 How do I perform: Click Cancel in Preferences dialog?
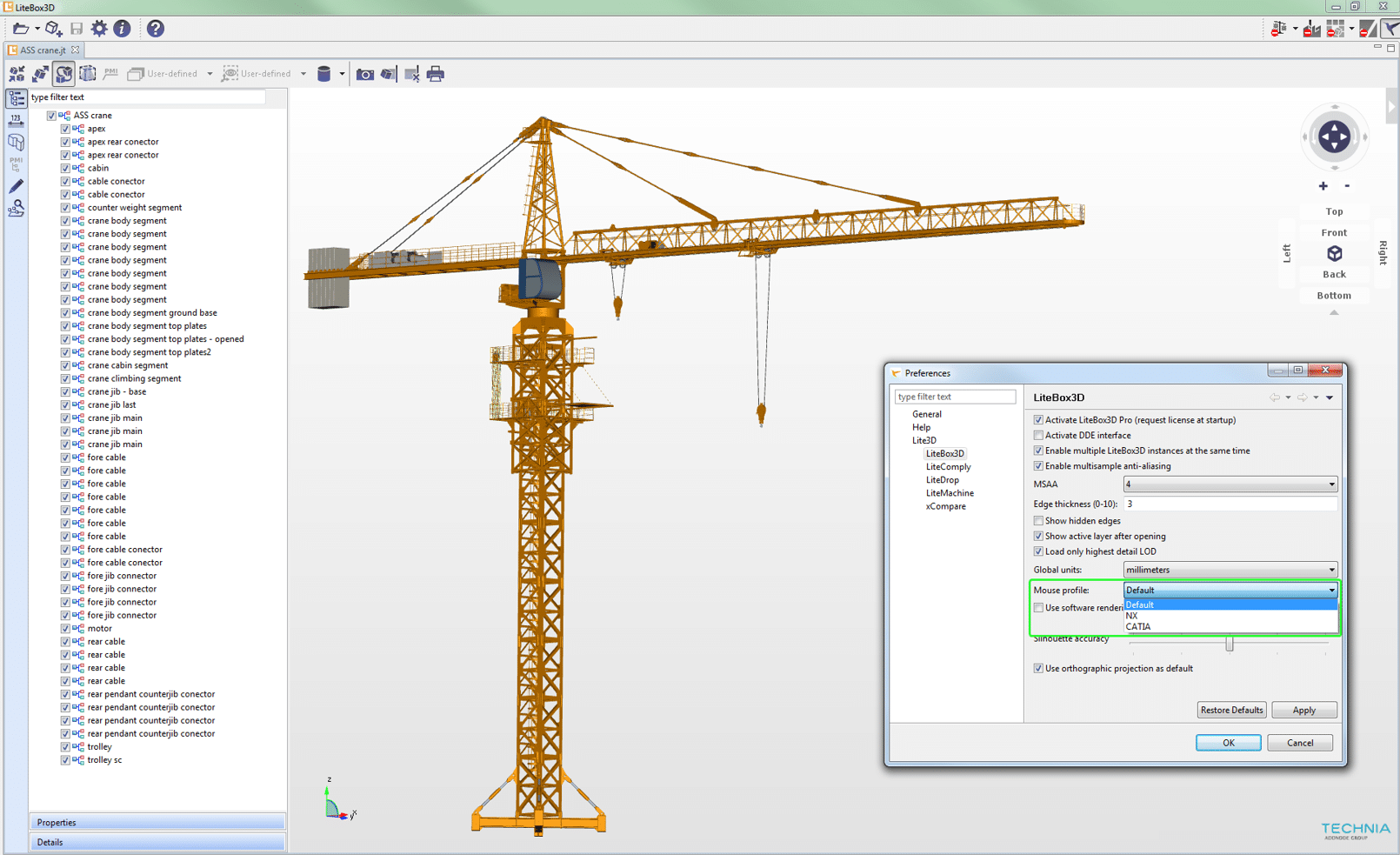[1300, 743]
